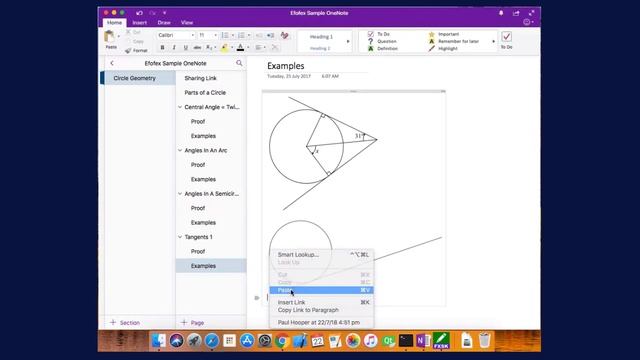The width and height of the screenshot is (640, 360).
Task: Toggle Bold formatting
Action: tap(162, 48)
